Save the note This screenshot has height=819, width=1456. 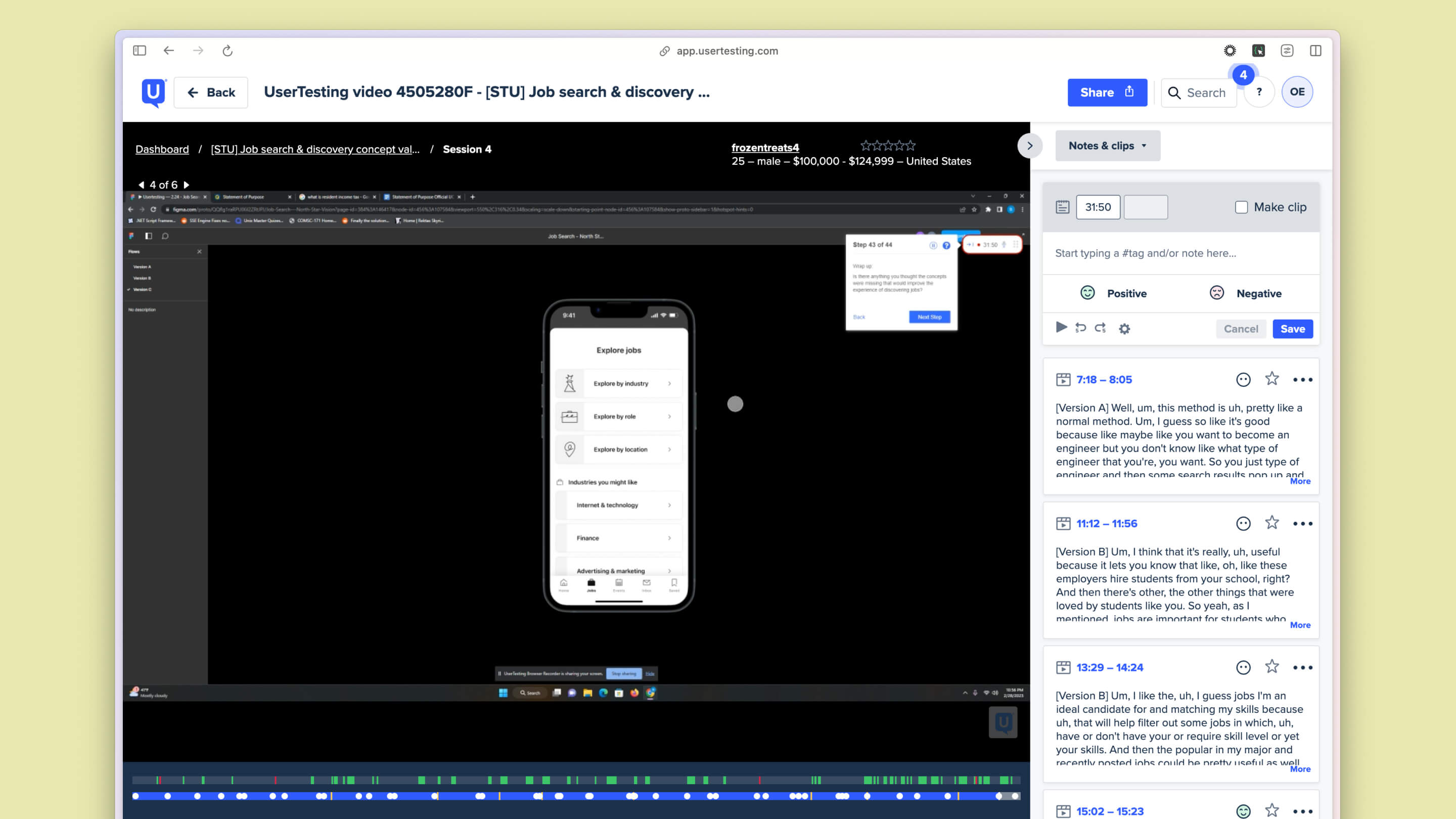pyautogui.click(x=1293, y=329)
